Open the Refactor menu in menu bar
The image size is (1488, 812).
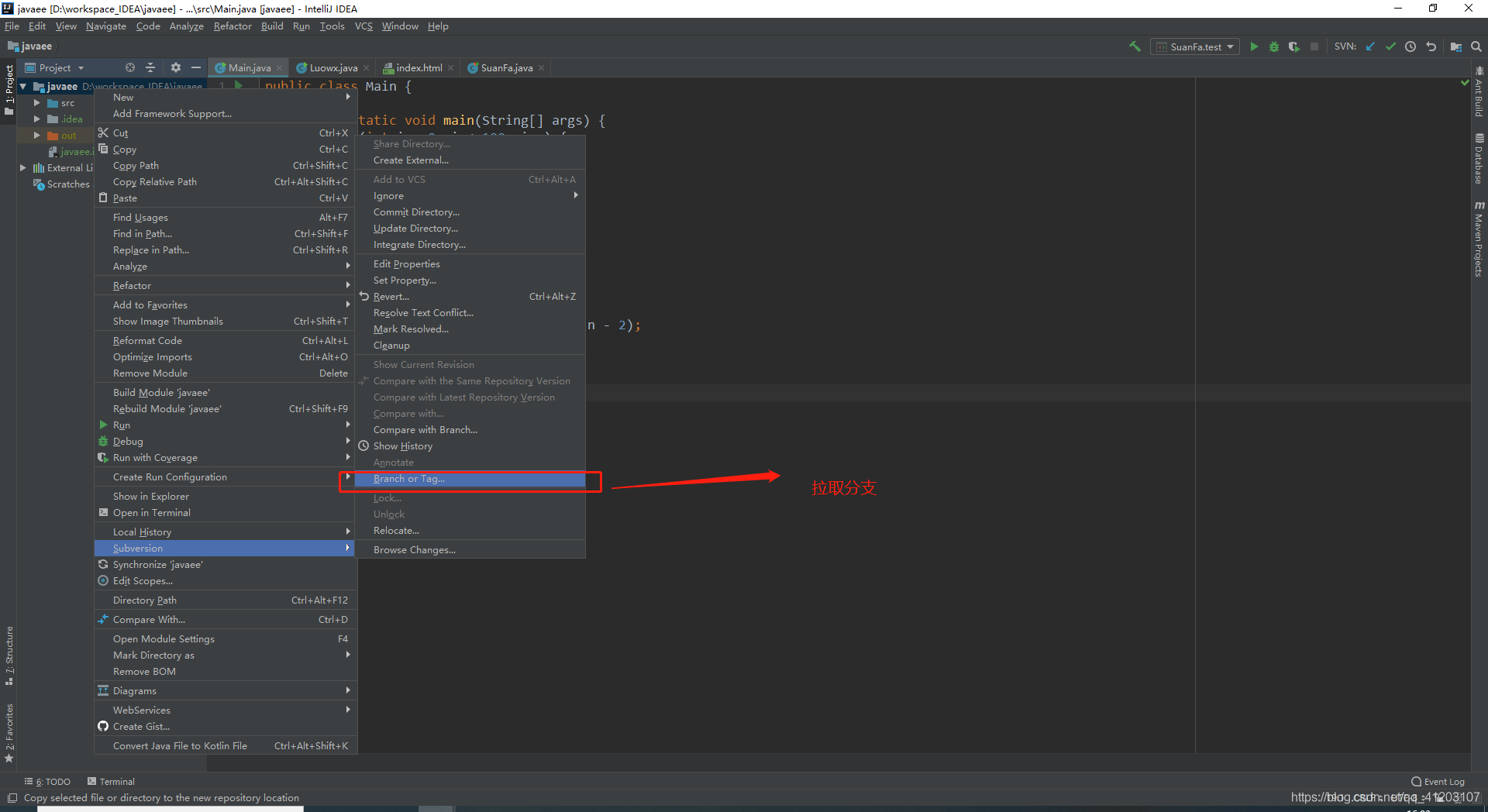(x=232, y=26)
